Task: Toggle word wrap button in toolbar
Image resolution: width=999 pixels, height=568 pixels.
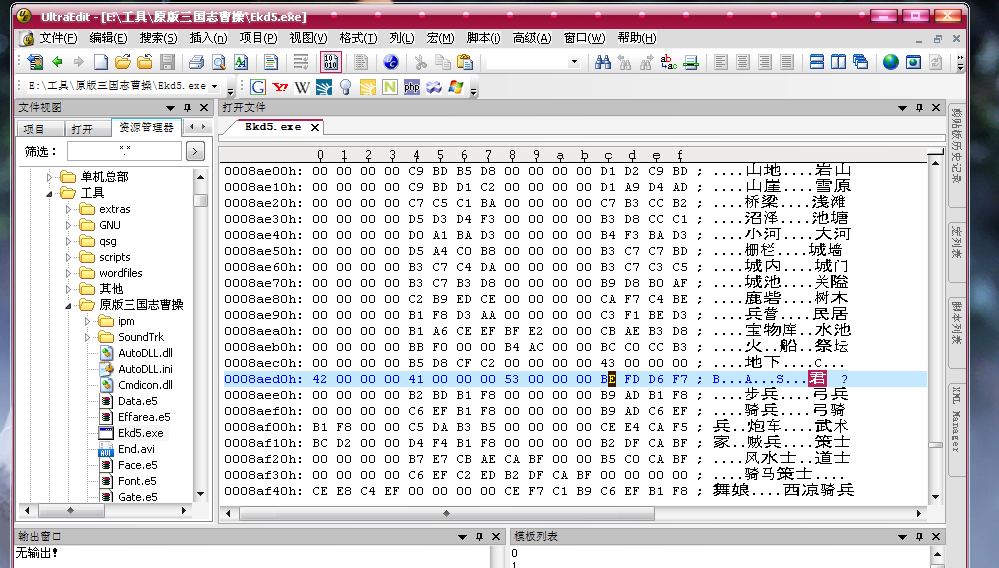Action: click(300, 62)
